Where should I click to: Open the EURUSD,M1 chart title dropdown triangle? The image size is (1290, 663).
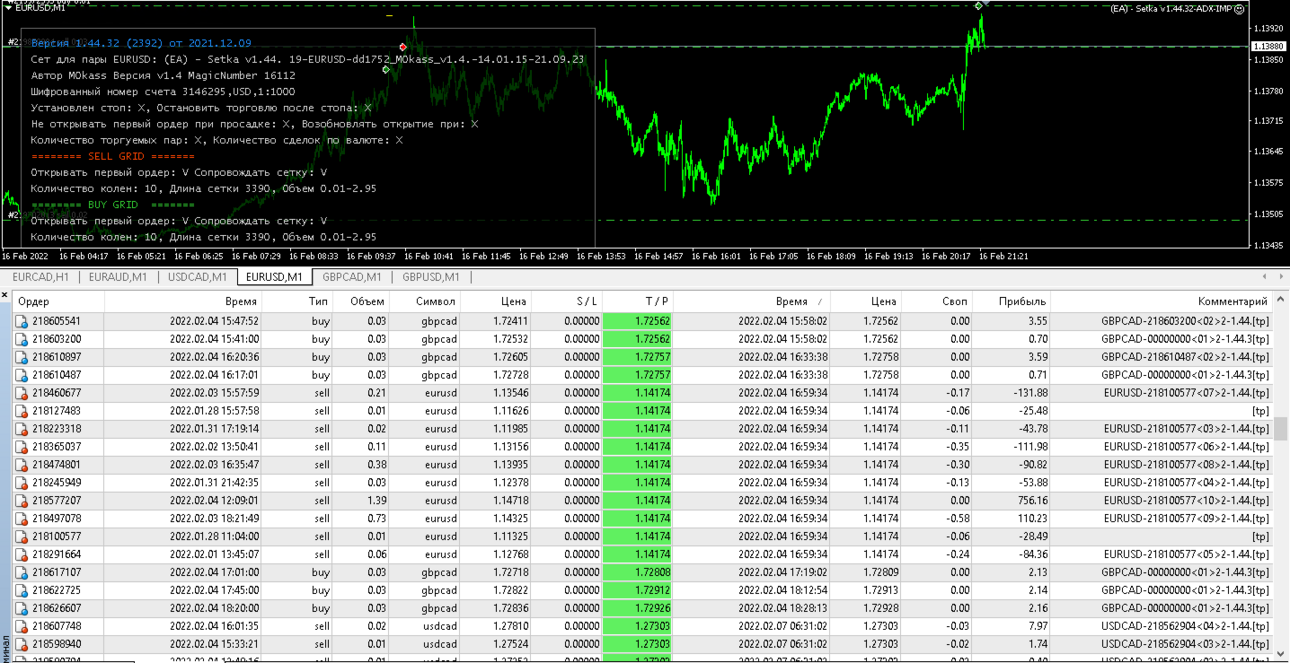9,8
